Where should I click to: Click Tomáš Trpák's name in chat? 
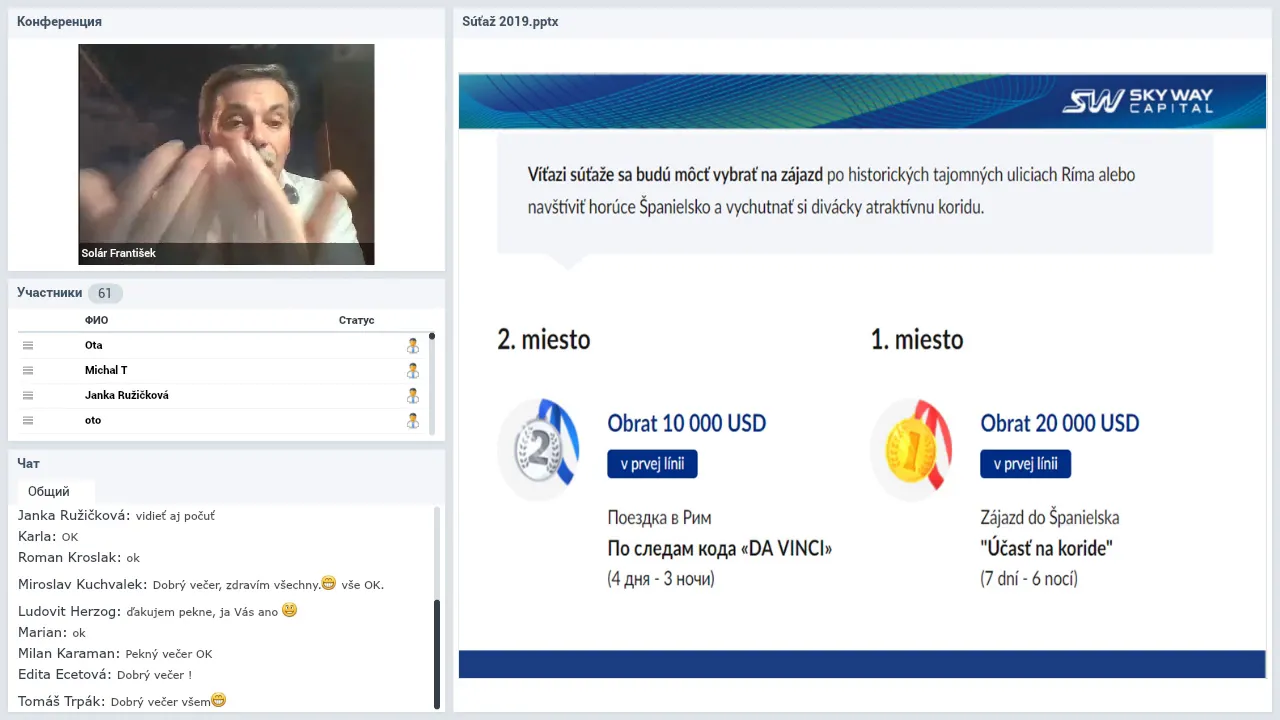pos(61,701)
